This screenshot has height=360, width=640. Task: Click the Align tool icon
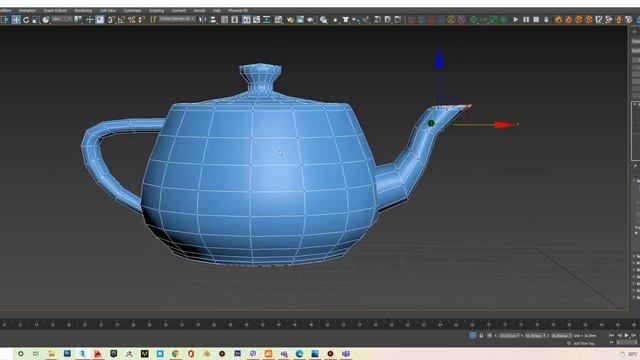tap(213, 20)
